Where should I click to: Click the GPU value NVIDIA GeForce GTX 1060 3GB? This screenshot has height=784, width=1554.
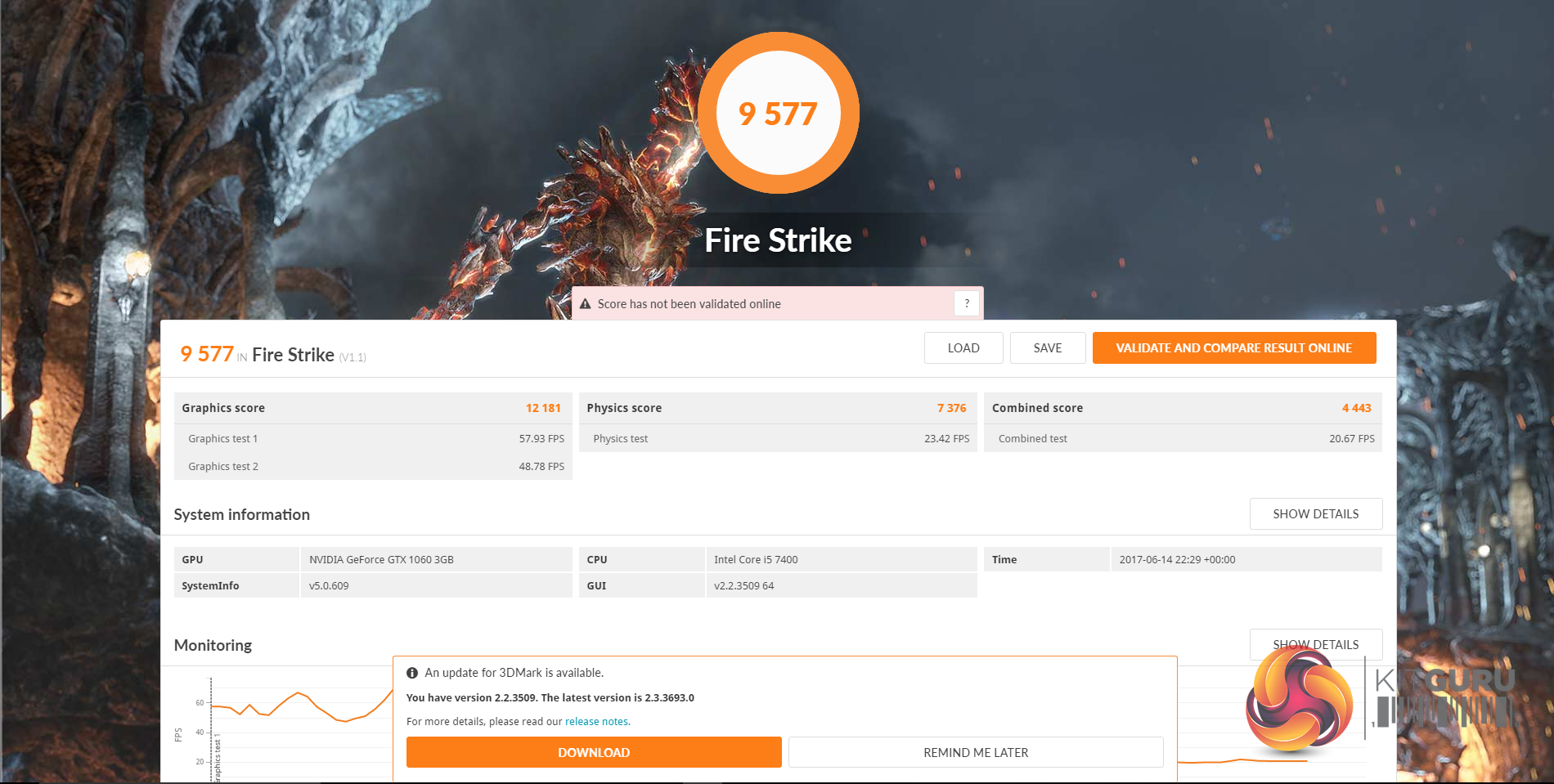click(x=381, y=560)
